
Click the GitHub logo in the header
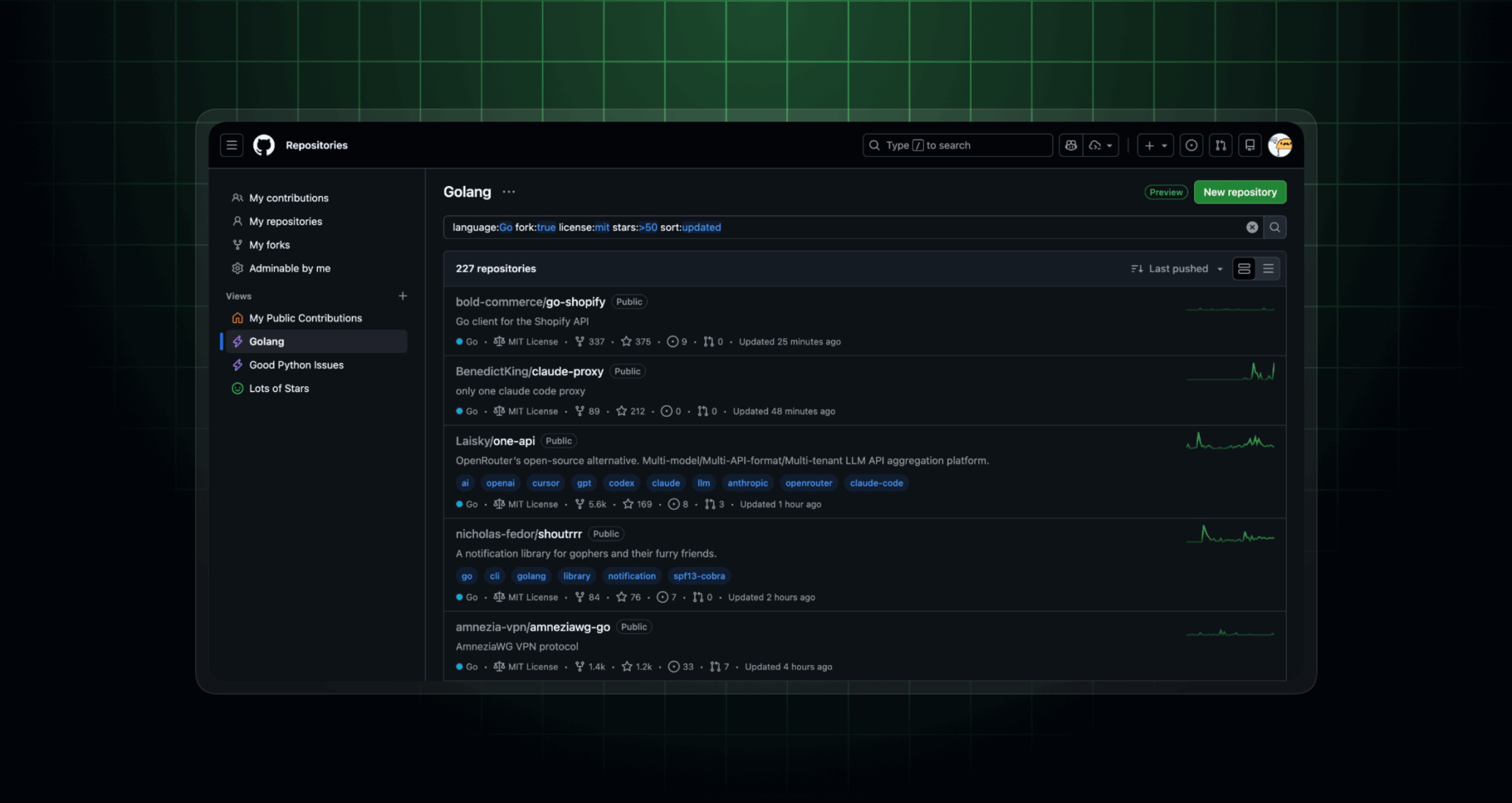(264, 145)
